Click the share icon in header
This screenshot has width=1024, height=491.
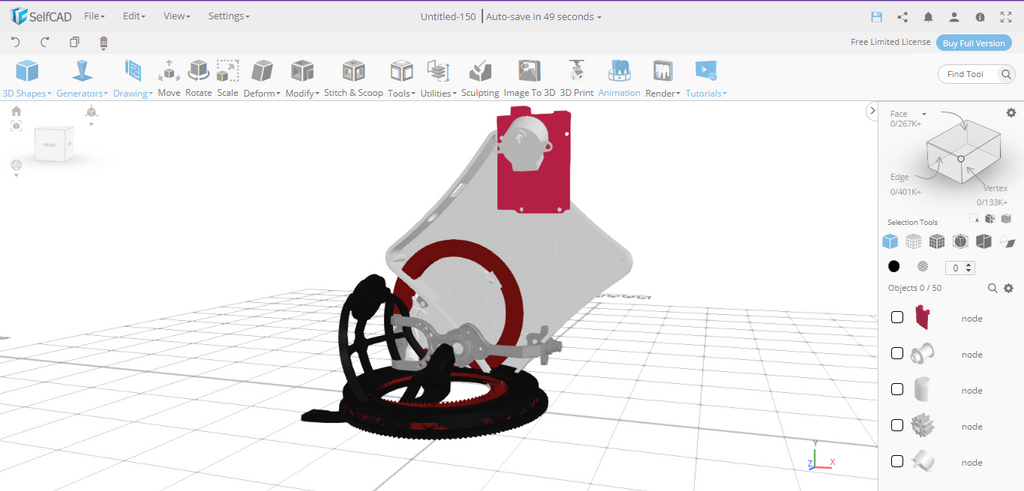(x=903, y=17)
